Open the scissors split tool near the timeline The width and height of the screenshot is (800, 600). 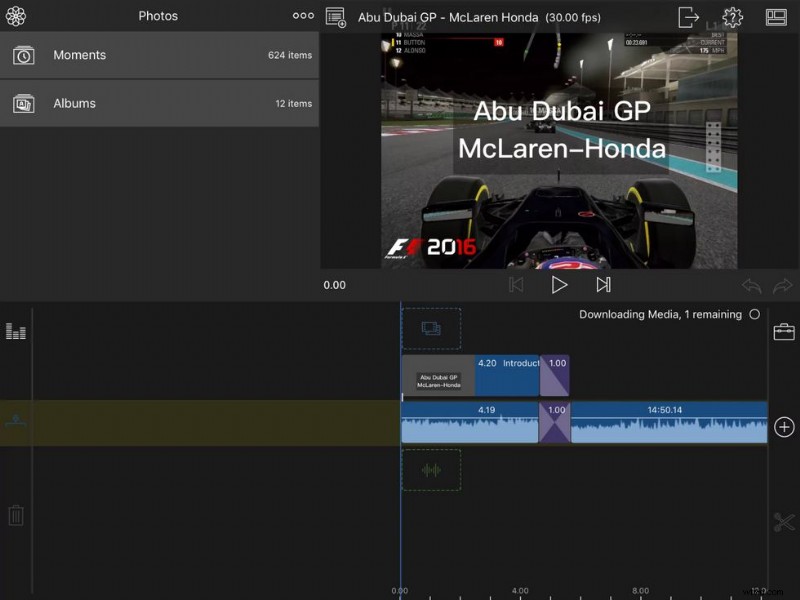(x=784, y=522)
